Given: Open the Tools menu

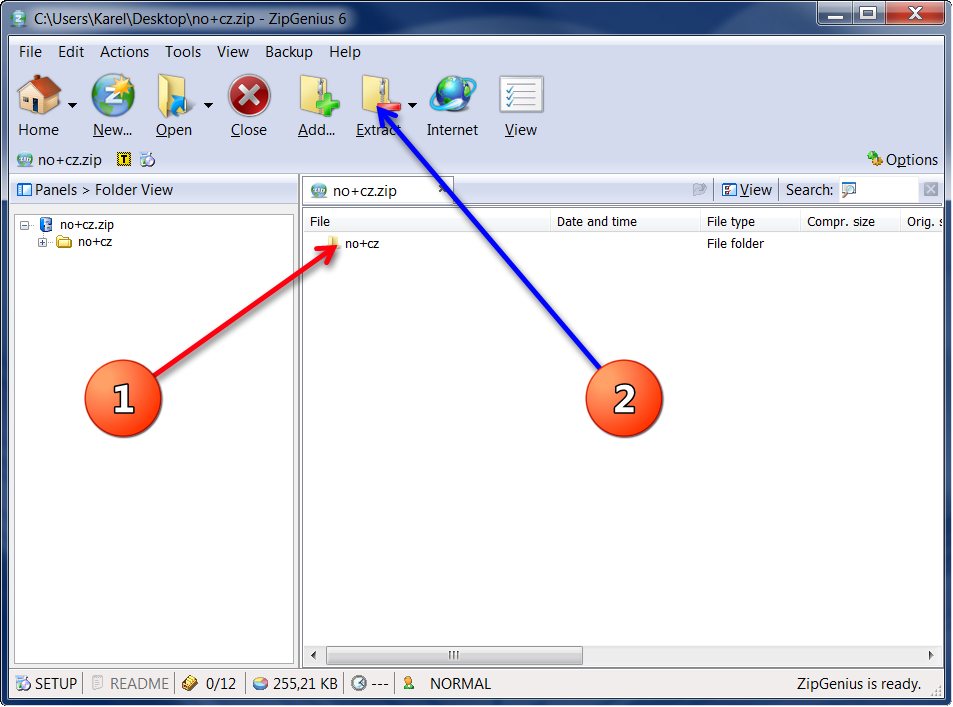Looking at the screenshot, I should (183, 52).
